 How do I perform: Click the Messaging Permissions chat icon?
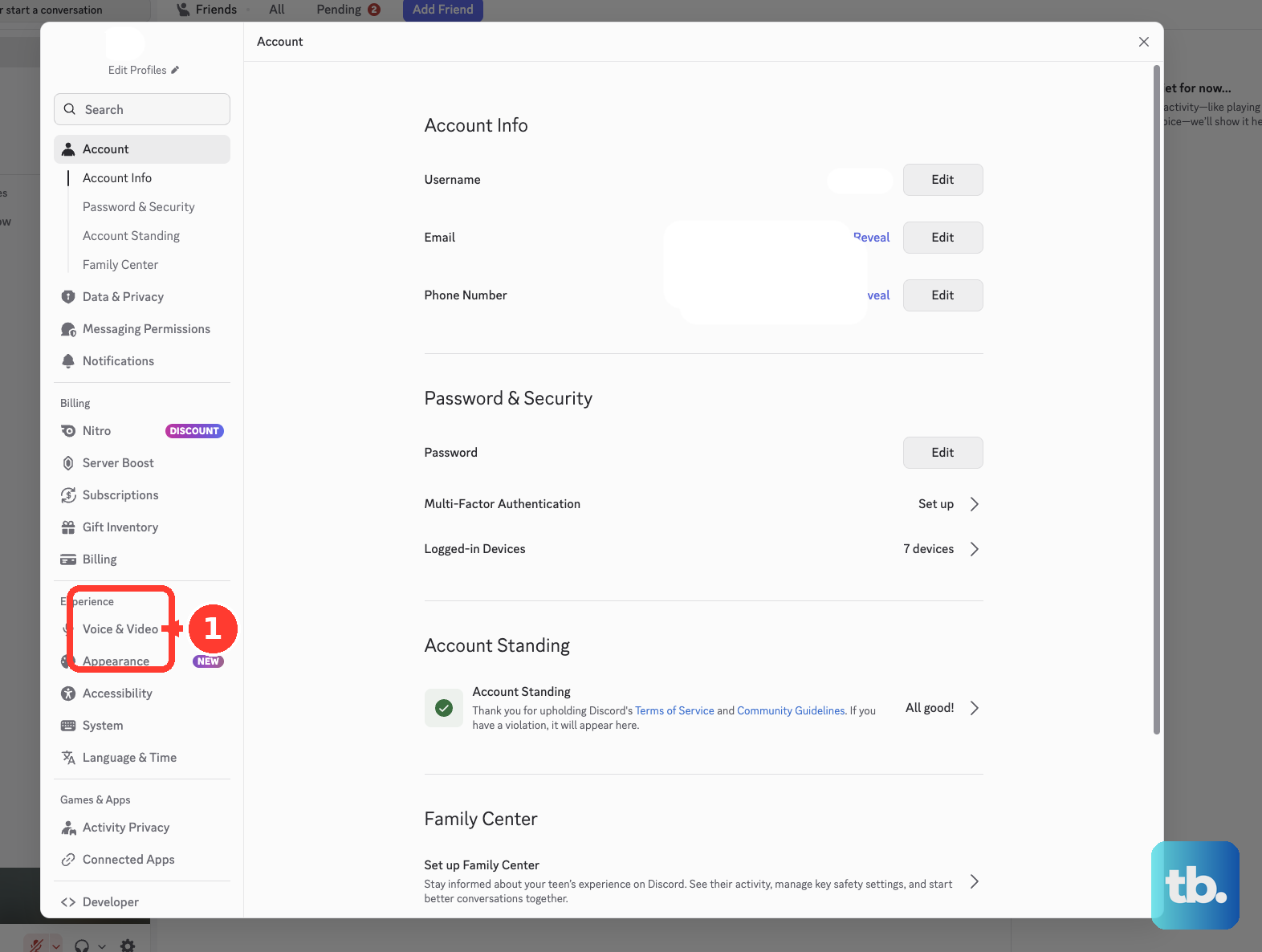point(68,329)
